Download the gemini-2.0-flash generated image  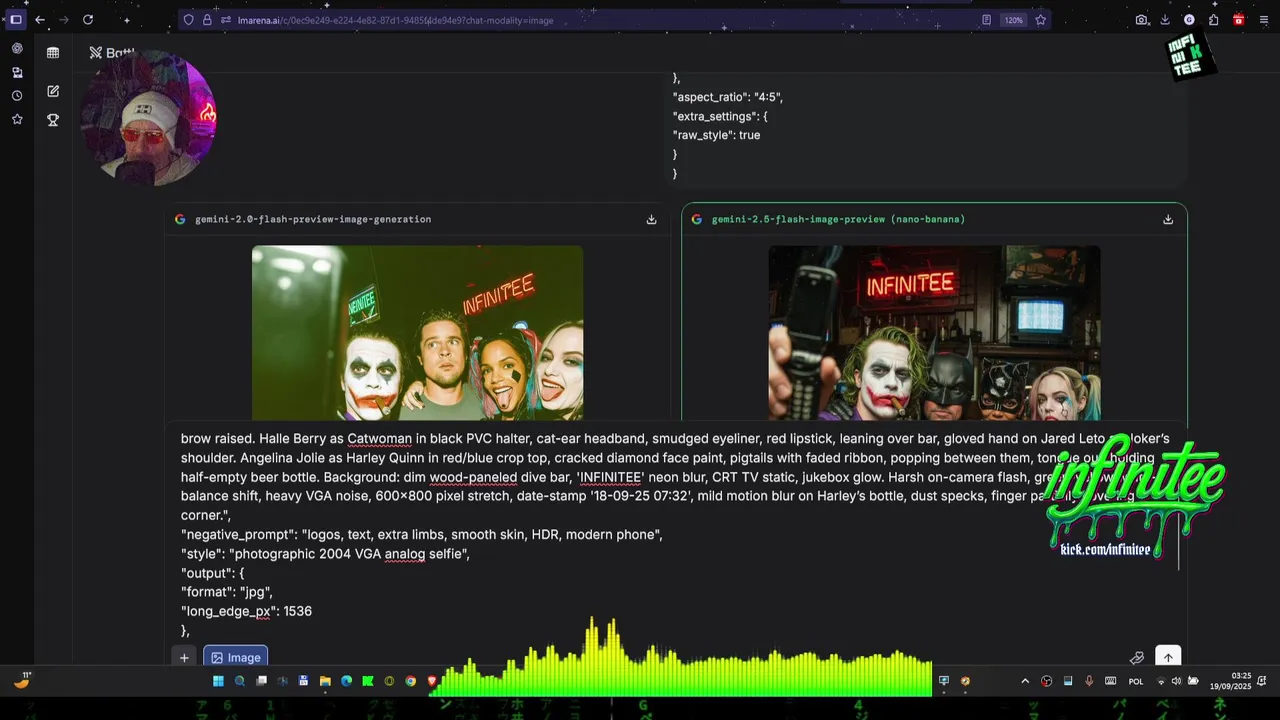coord(651,219)
